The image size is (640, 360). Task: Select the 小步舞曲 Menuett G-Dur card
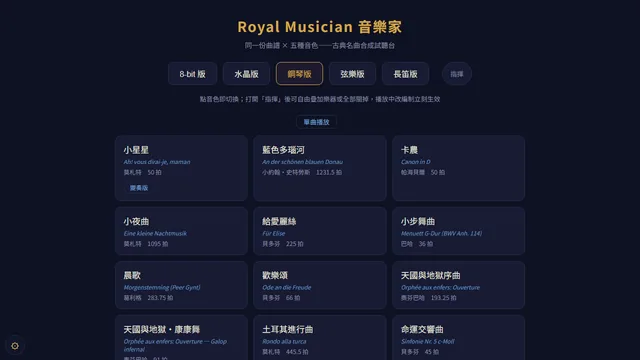[x=458, y=231]
